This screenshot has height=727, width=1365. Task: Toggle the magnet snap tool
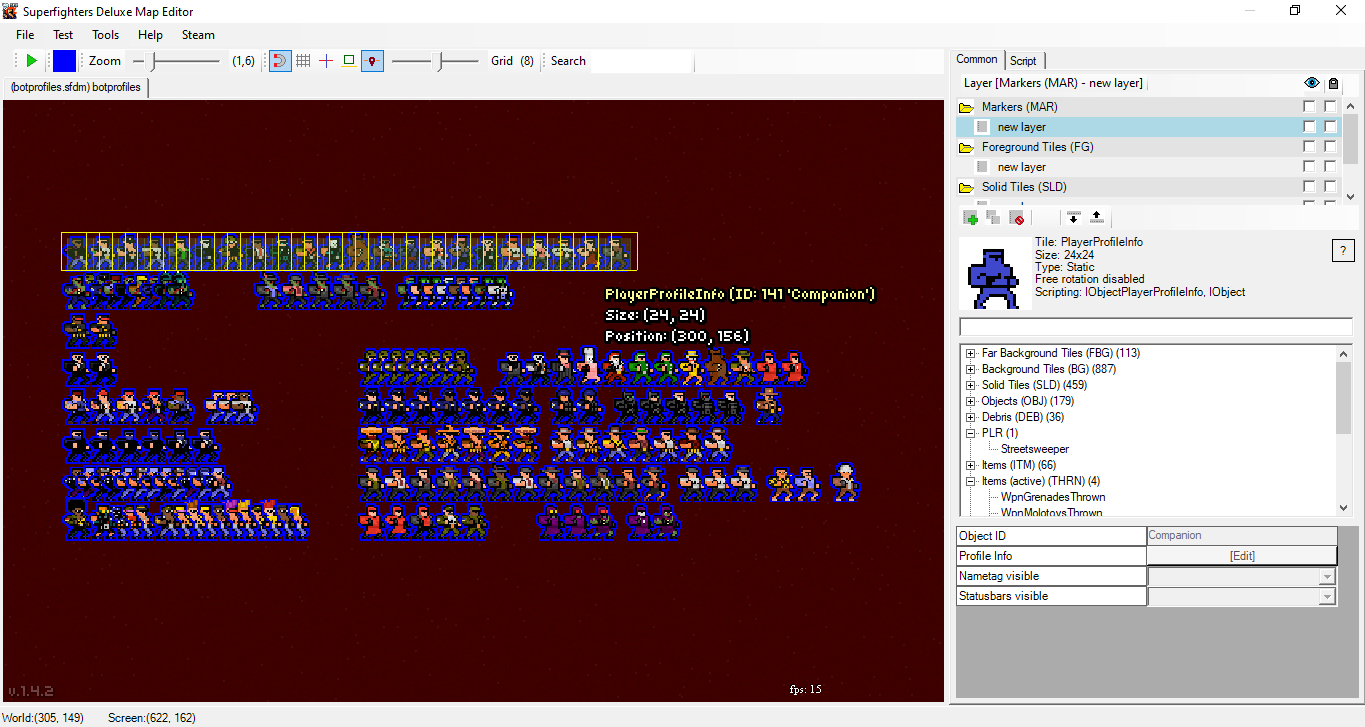[280, 61]
